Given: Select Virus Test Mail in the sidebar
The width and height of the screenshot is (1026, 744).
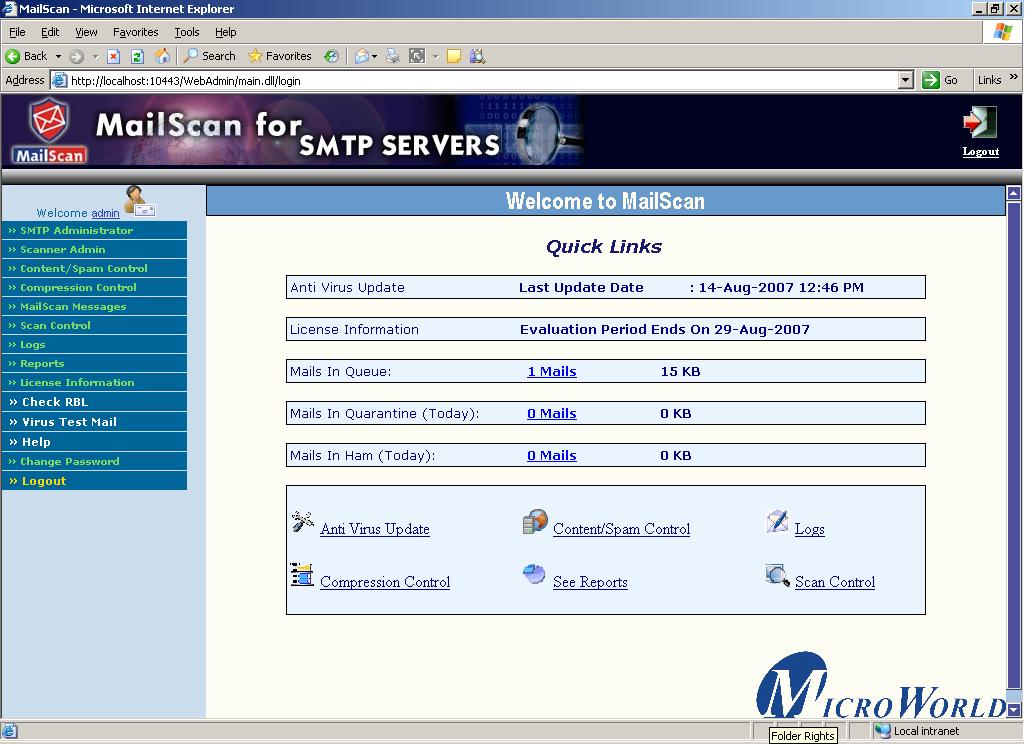Looking at the screenshot, I should [x=95, y=422].
